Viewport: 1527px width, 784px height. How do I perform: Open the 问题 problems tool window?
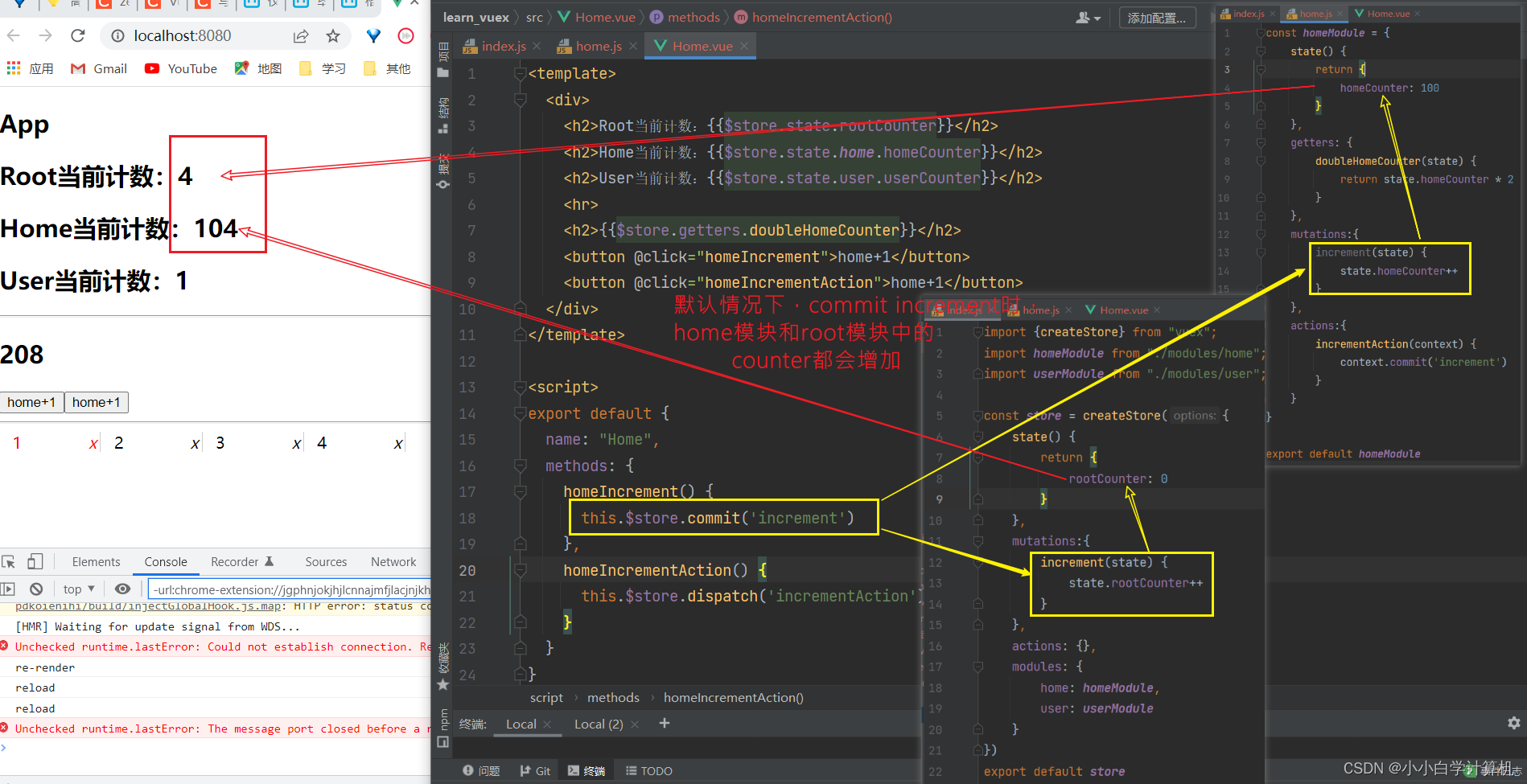coord(481,771)
